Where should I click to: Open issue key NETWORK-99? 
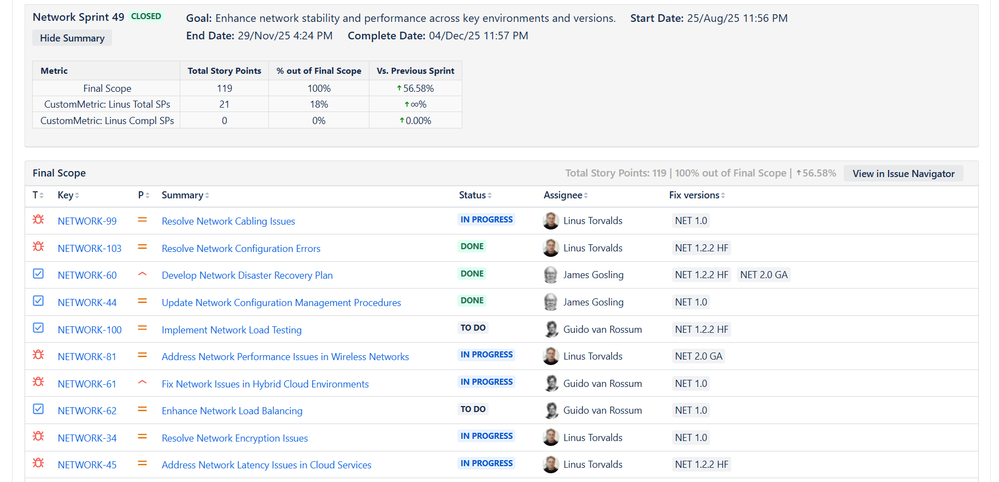click(x=87, y=222)
